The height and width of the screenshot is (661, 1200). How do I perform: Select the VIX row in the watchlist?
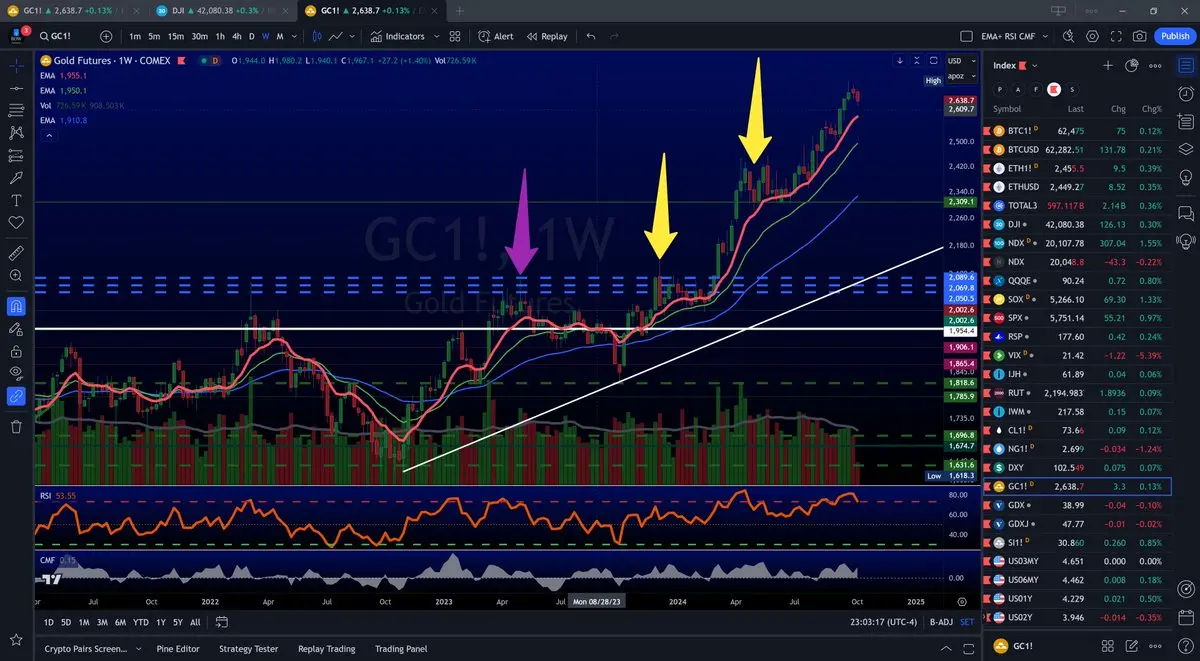pyautogui.click(x=1077, y=355)
